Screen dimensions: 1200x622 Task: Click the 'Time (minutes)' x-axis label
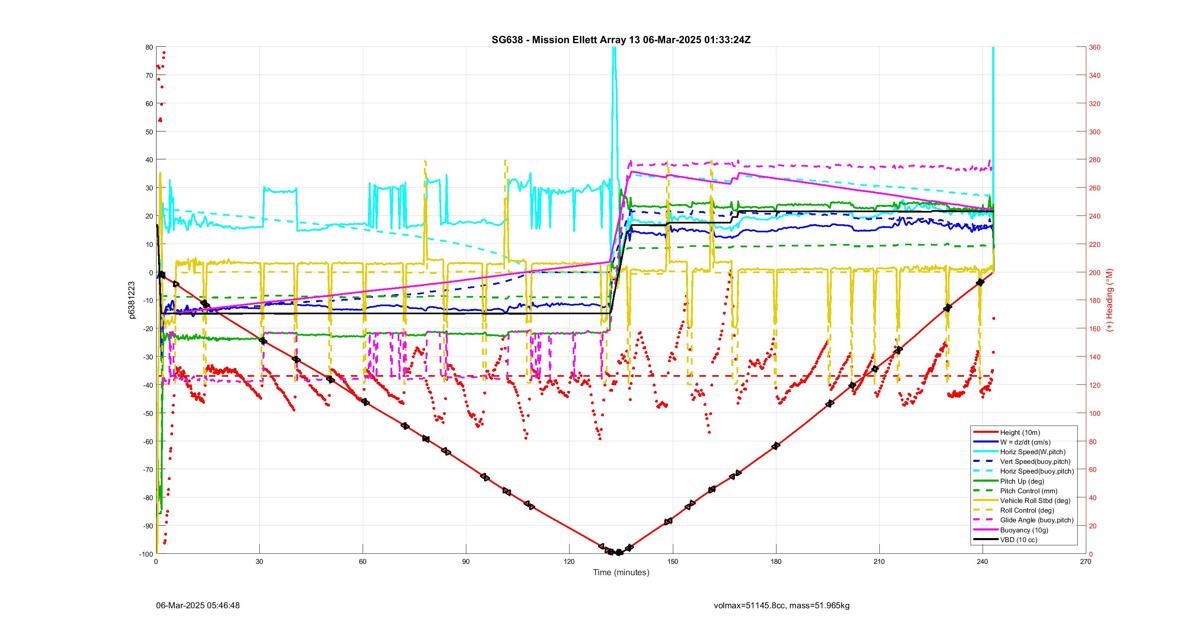click(620, 573)
